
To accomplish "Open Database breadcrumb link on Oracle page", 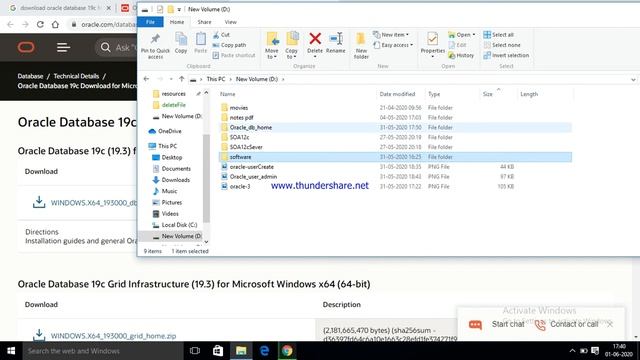I will [30, 76].
